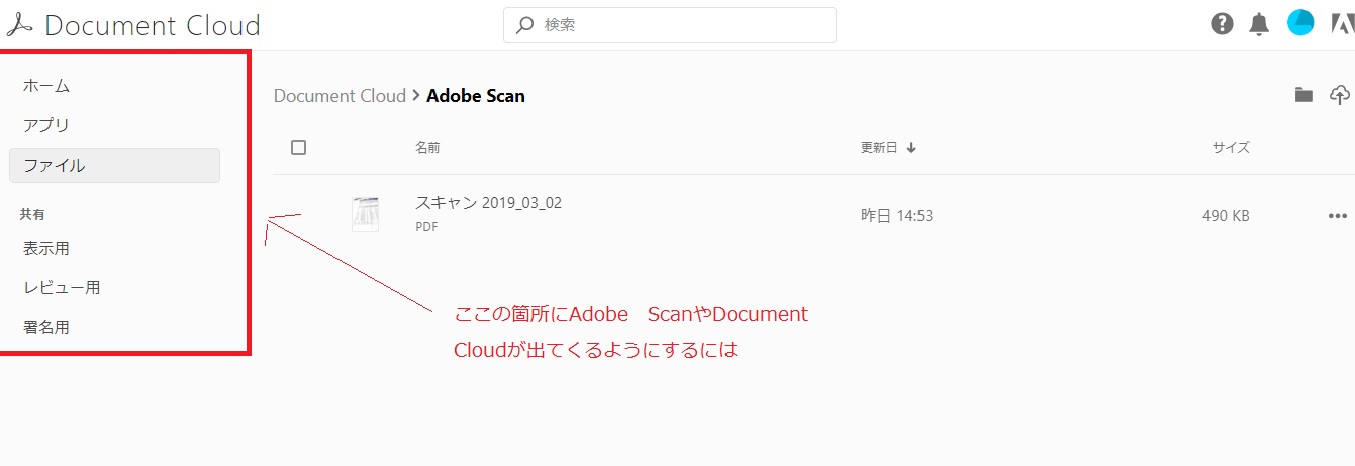Click the Adobe logo icon
This screenshot has width=1355, height=466.
(1342, 24)
